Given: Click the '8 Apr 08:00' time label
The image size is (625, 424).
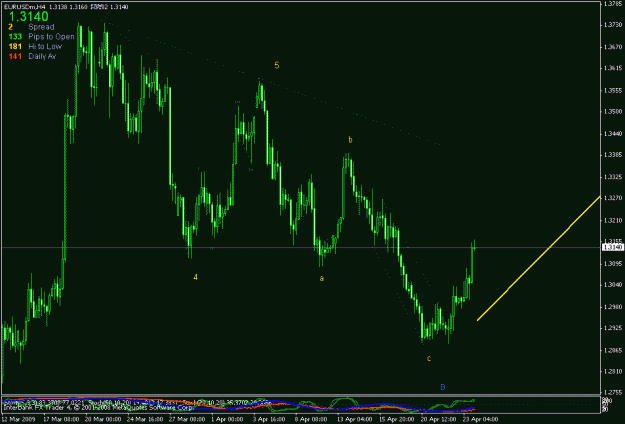Looking at the screenshot, I should click(x=311, y=420).
